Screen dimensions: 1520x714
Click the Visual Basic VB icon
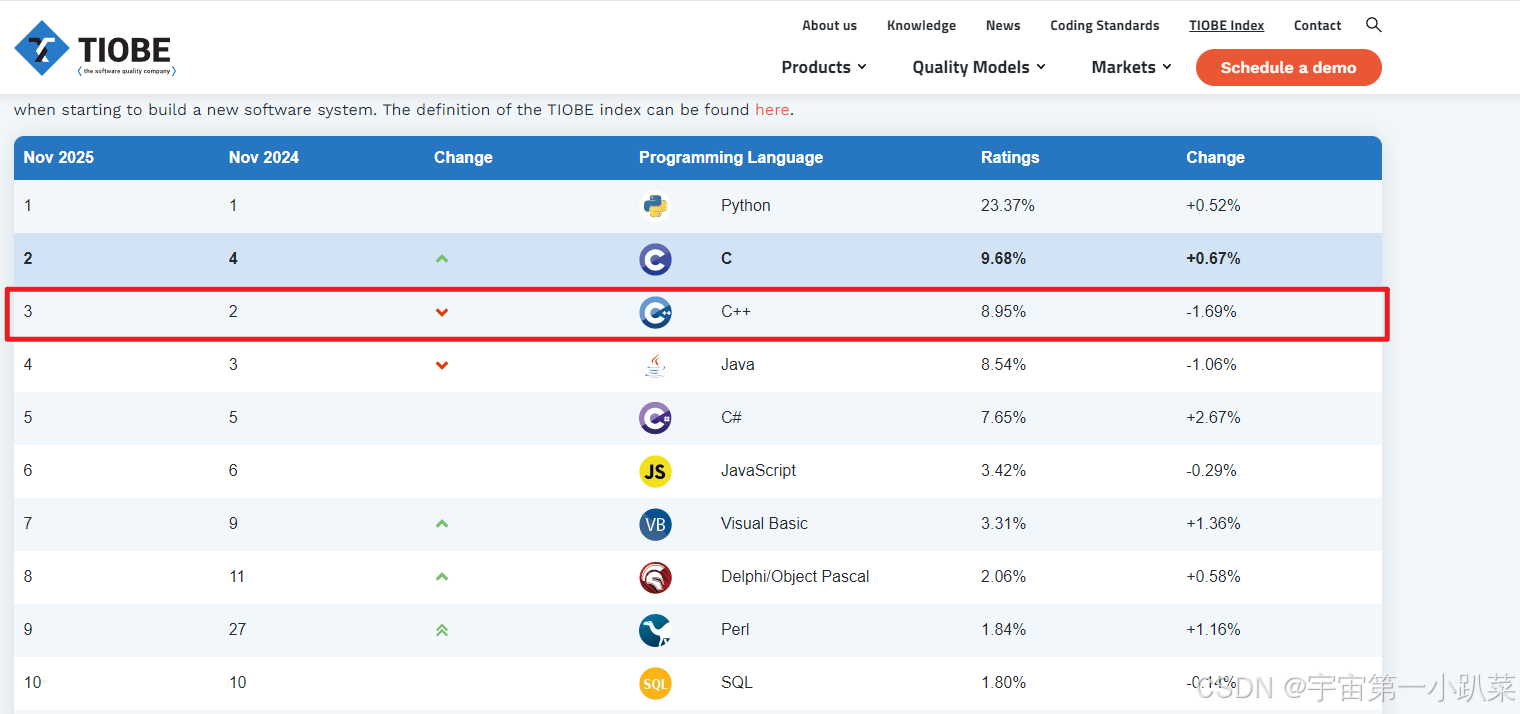point(655,524)
